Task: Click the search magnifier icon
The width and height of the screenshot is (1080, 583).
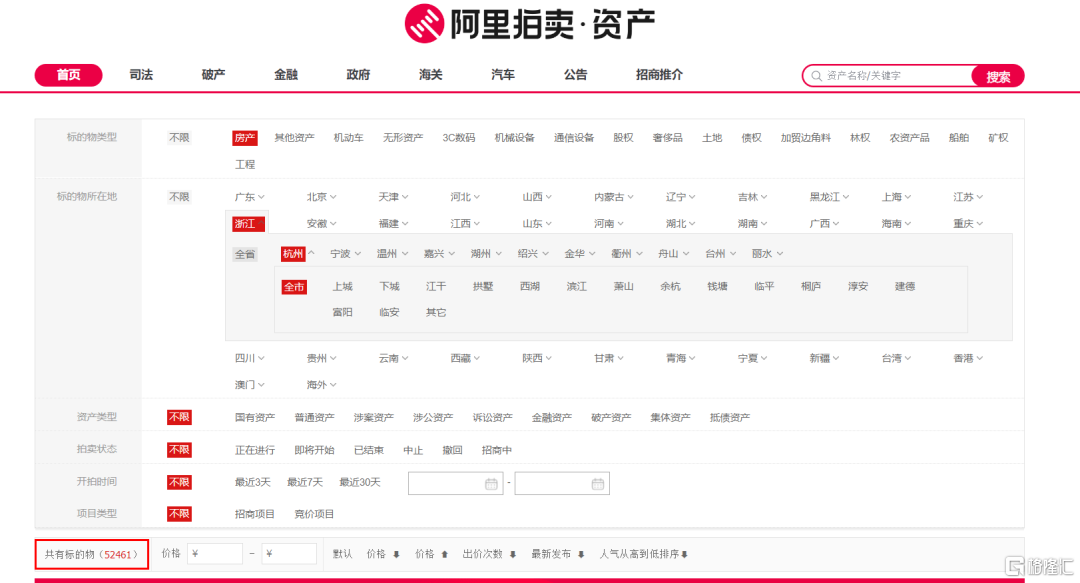Action: tap(816, 76)
